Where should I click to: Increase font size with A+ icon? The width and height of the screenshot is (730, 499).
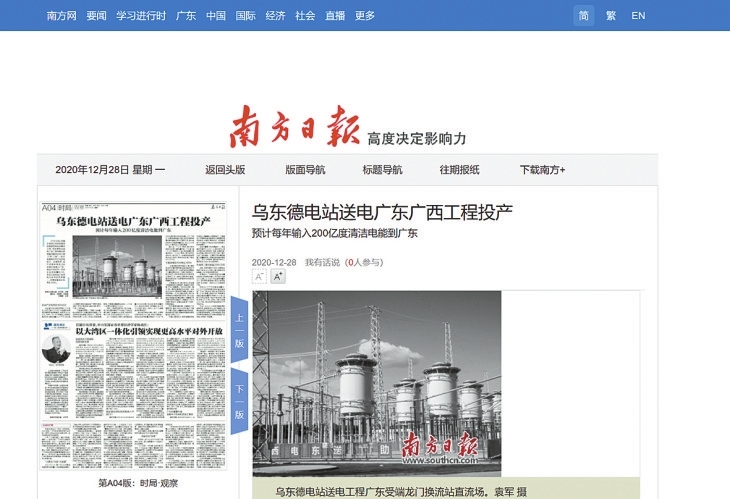point(278,276)
